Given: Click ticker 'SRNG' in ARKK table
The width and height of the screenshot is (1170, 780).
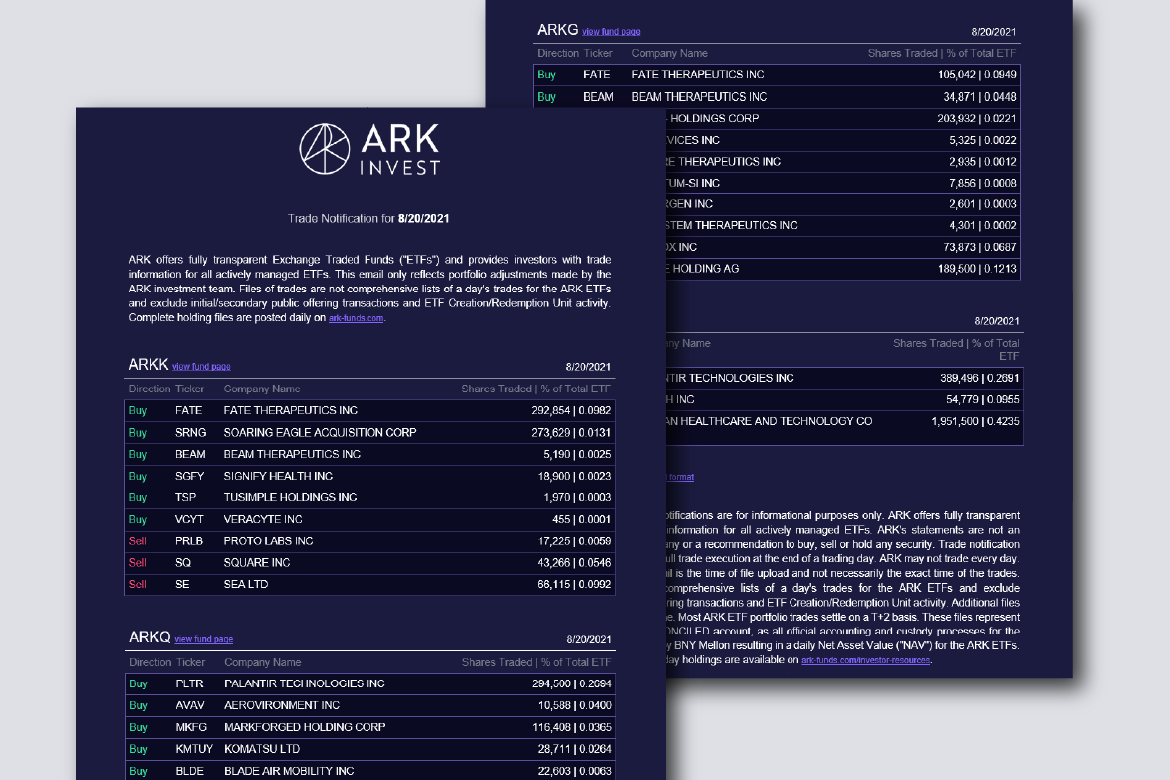Looking at the screenshot, I should 190,433.
